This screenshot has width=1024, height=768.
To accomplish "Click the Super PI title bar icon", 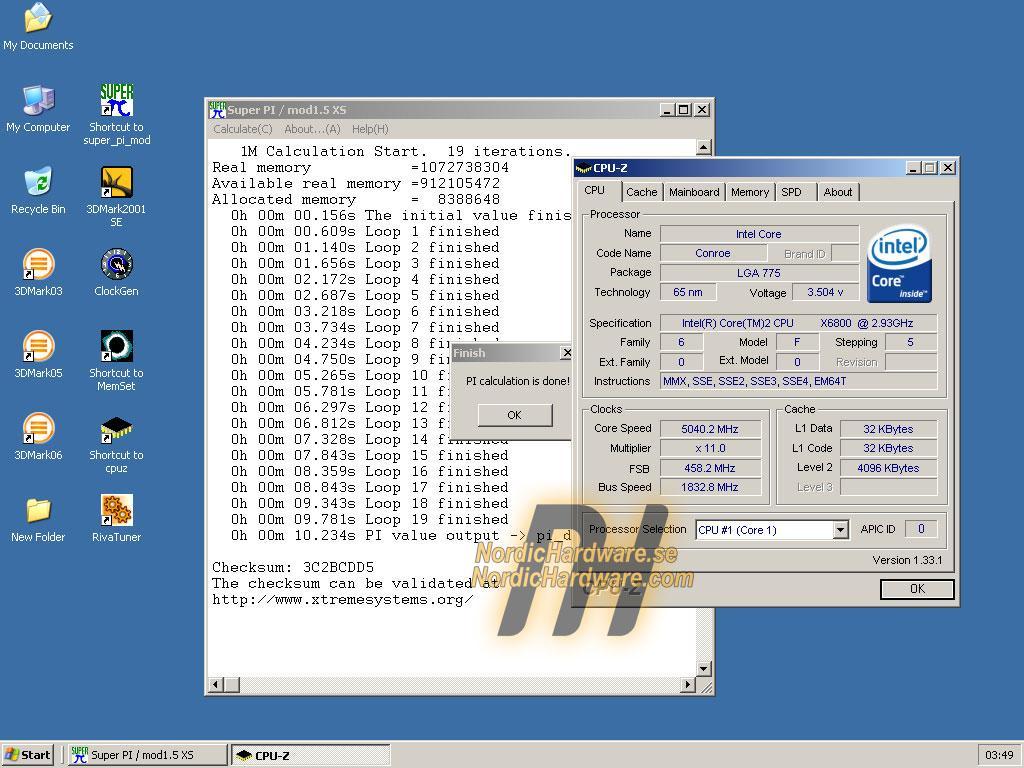I will pyautogui.click(x=217, y=110).
